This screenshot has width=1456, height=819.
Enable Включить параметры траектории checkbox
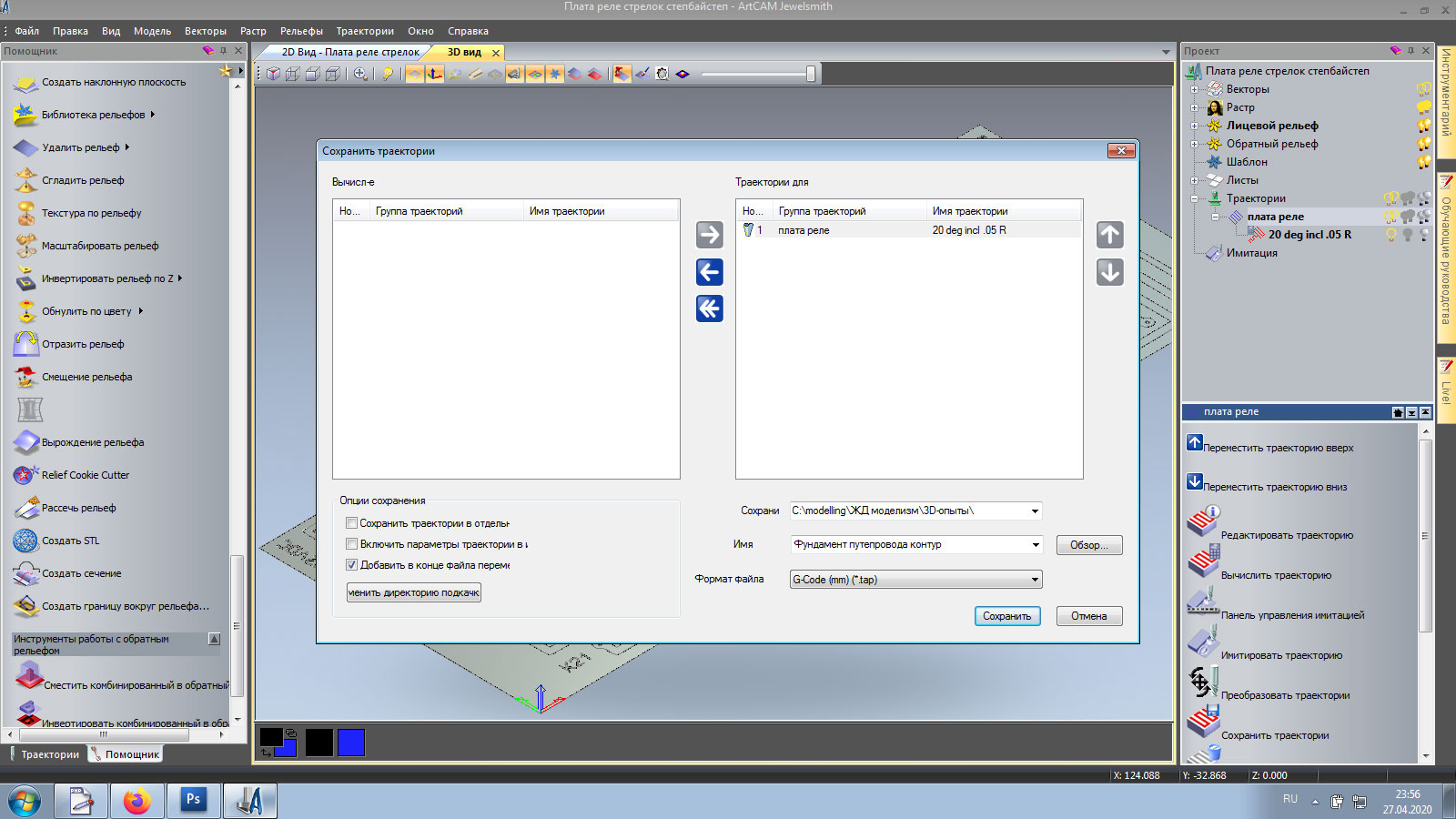tap(351, 544)
